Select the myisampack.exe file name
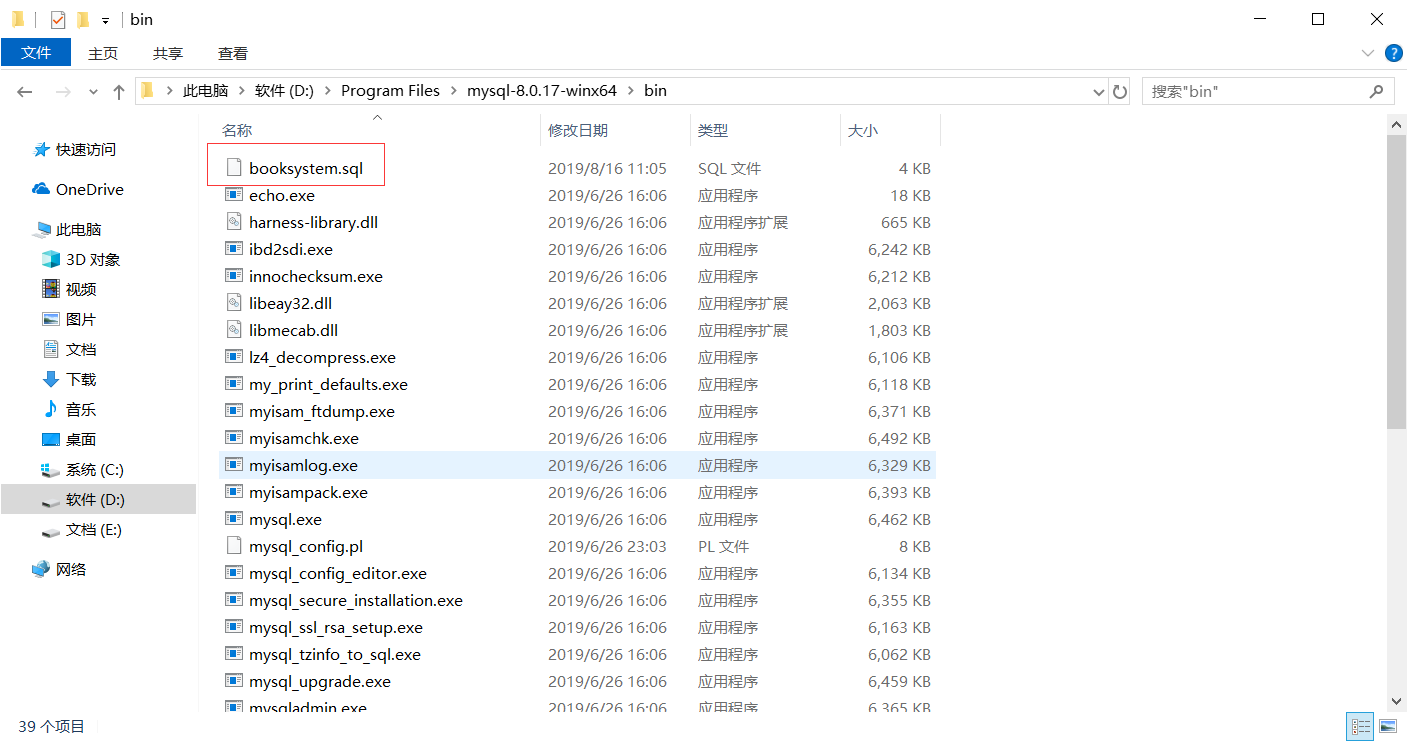Screen dimensions: 1408x742 [x=308, y=492]
